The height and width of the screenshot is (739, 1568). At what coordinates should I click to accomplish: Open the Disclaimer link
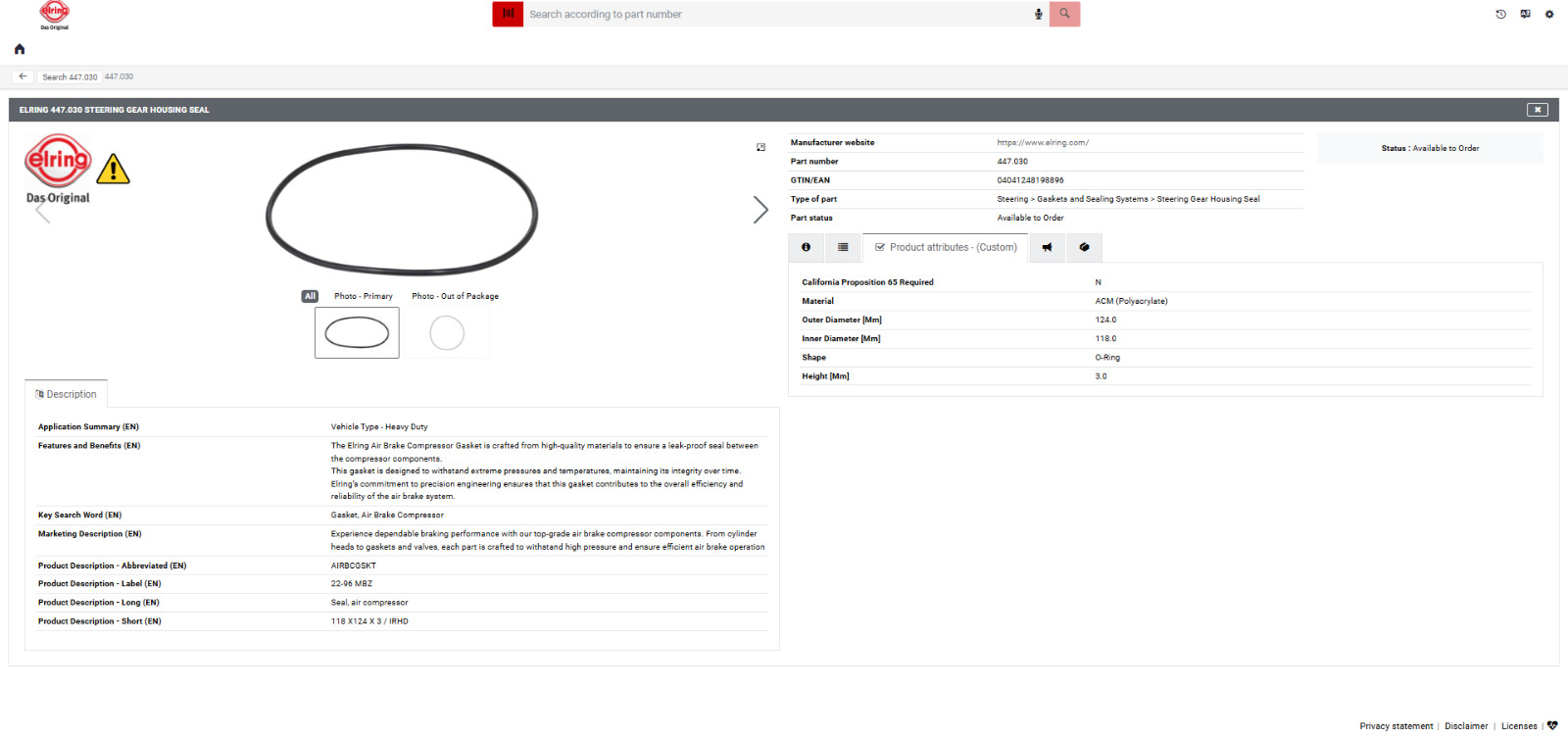[x=1466, y=726]
